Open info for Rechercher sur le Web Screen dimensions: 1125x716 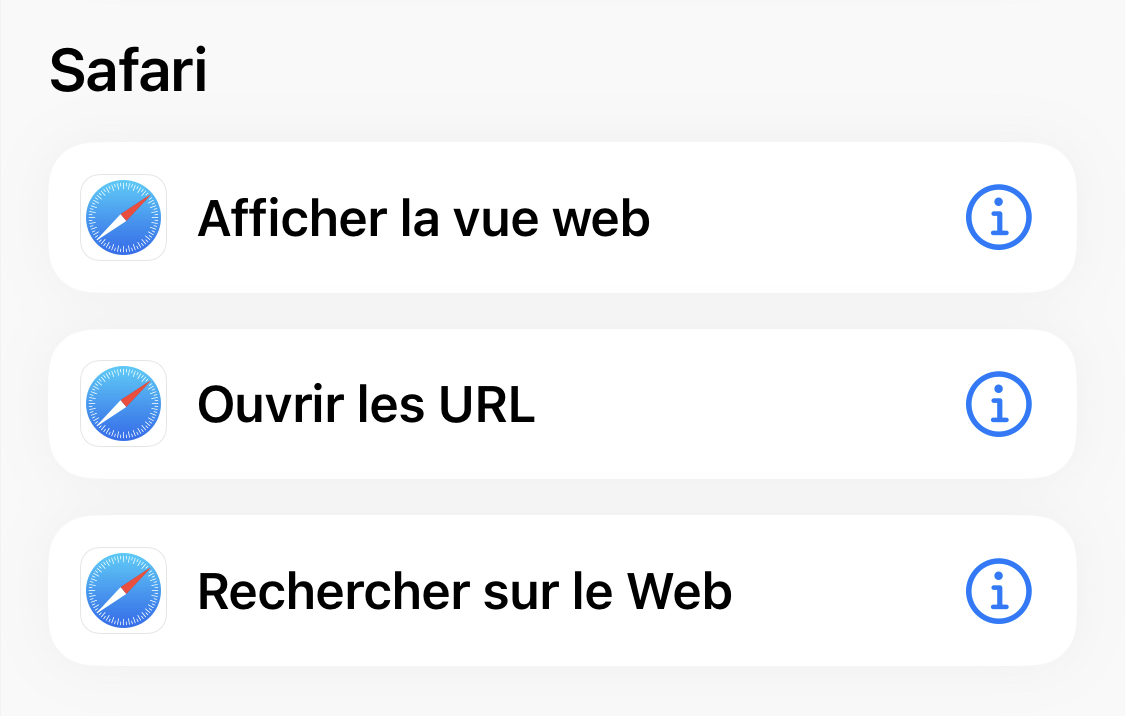(x=998, y=591)
